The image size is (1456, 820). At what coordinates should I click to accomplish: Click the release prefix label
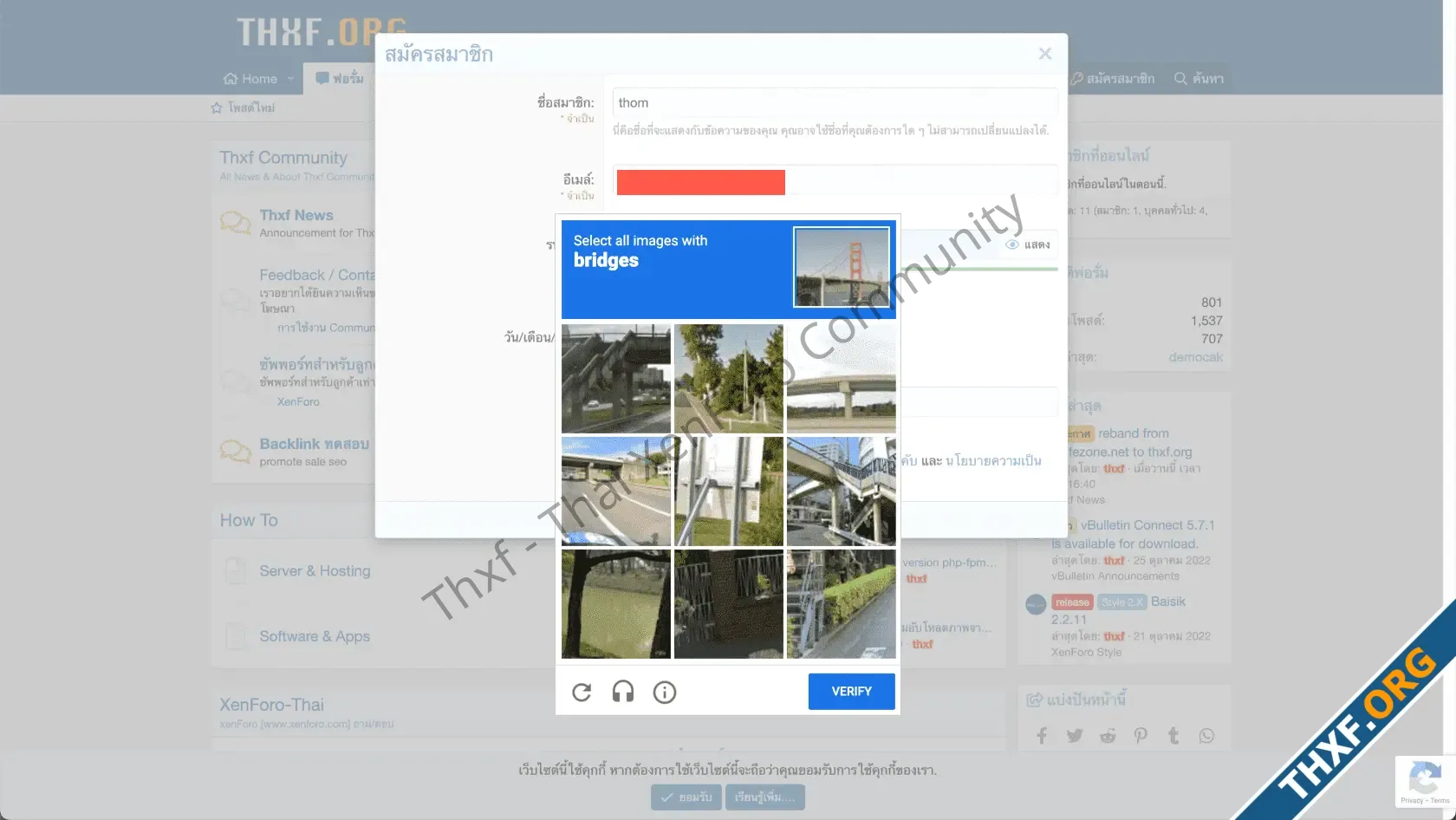(x=1072, y=602)
